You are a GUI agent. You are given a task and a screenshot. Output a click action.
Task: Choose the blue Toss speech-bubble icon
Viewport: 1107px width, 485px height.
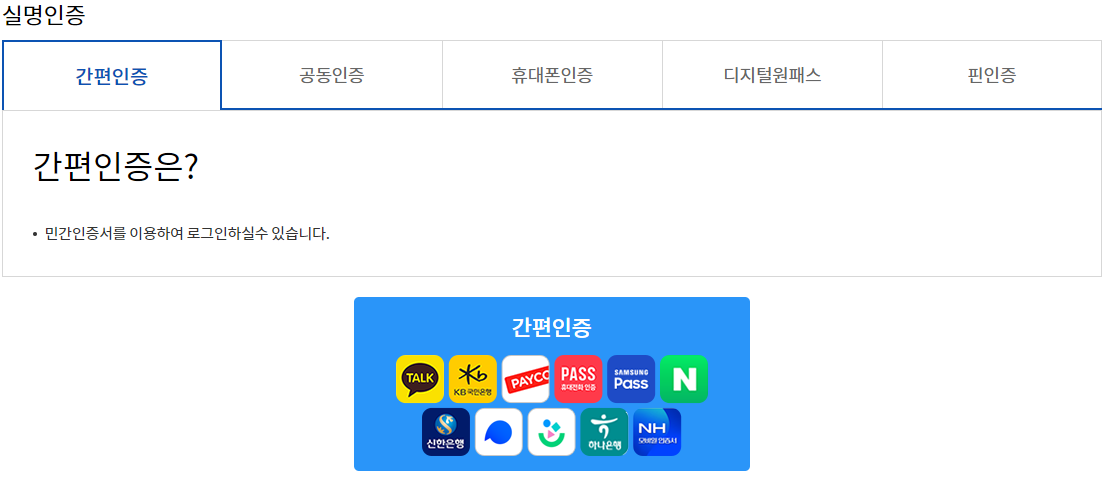(x=499, y=432)
